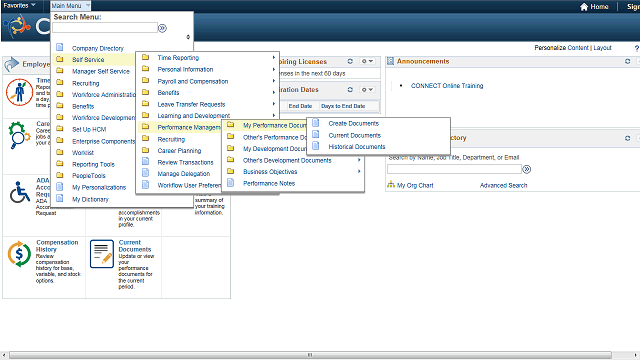Click the Business Objectives folder icon
The image size is (640, 360).
(x=230, y=171)
